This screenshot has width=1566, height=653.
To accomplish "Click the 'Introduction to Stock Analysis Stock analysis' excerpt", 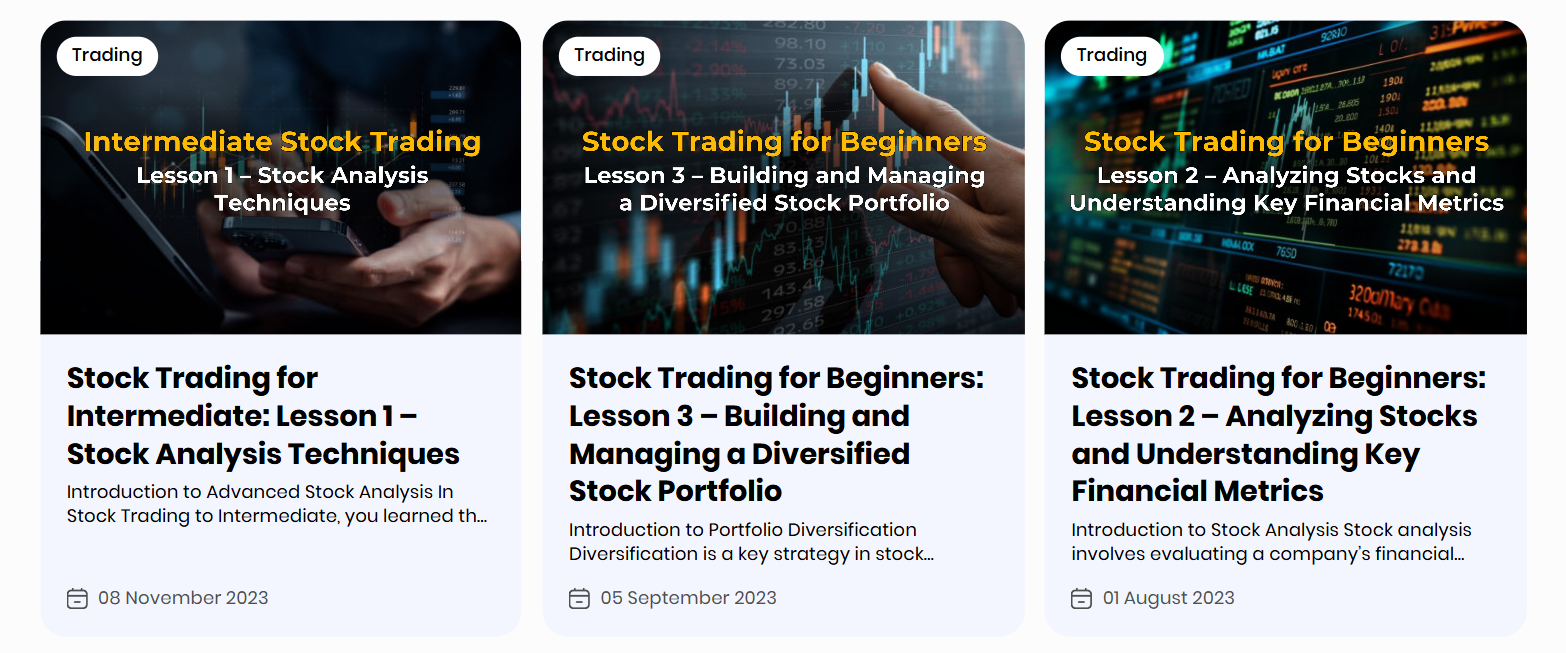I will pyautogui.click(x=1270, y=541).
